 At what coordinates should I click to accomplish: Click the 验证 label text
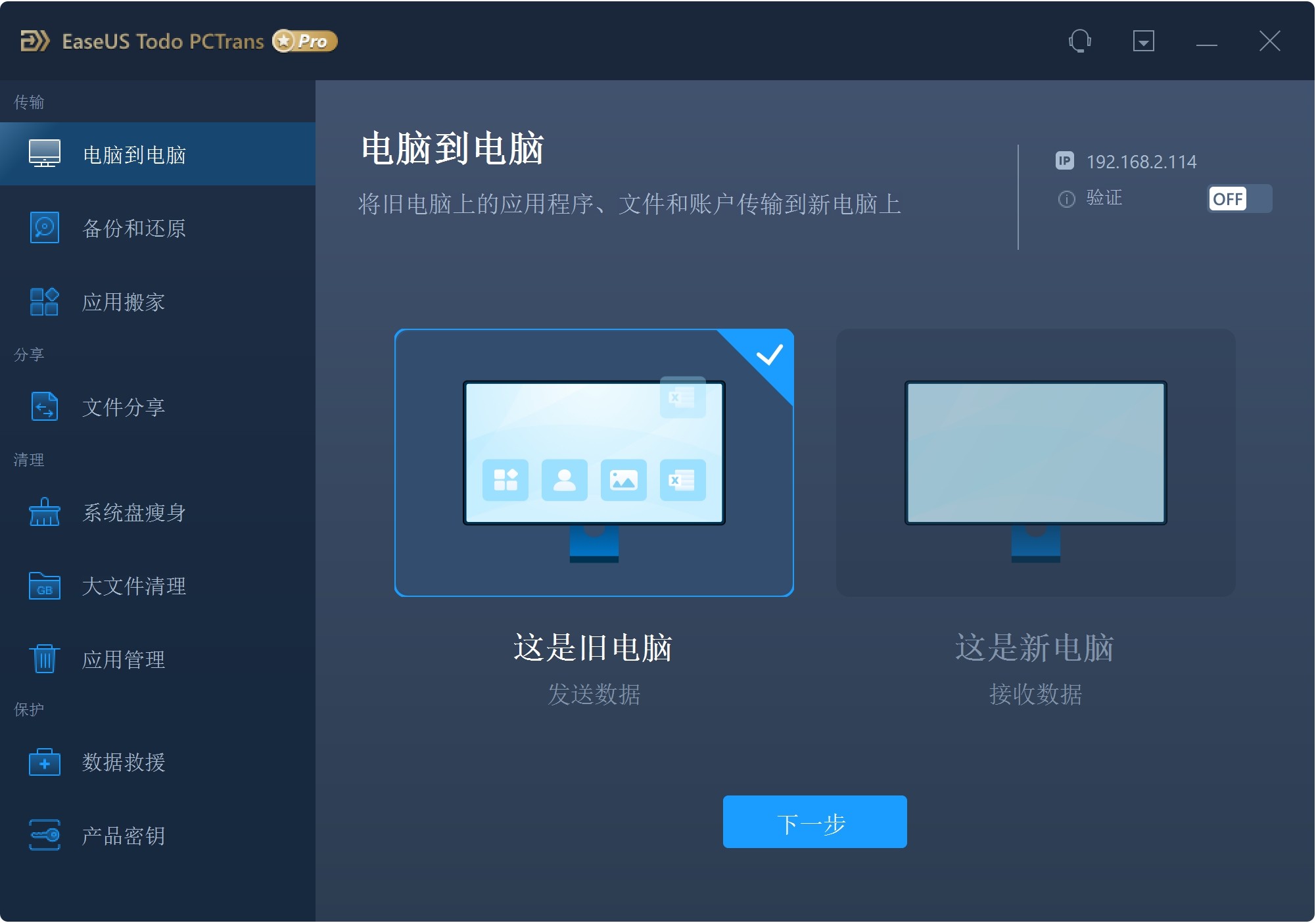(1104, 198)
